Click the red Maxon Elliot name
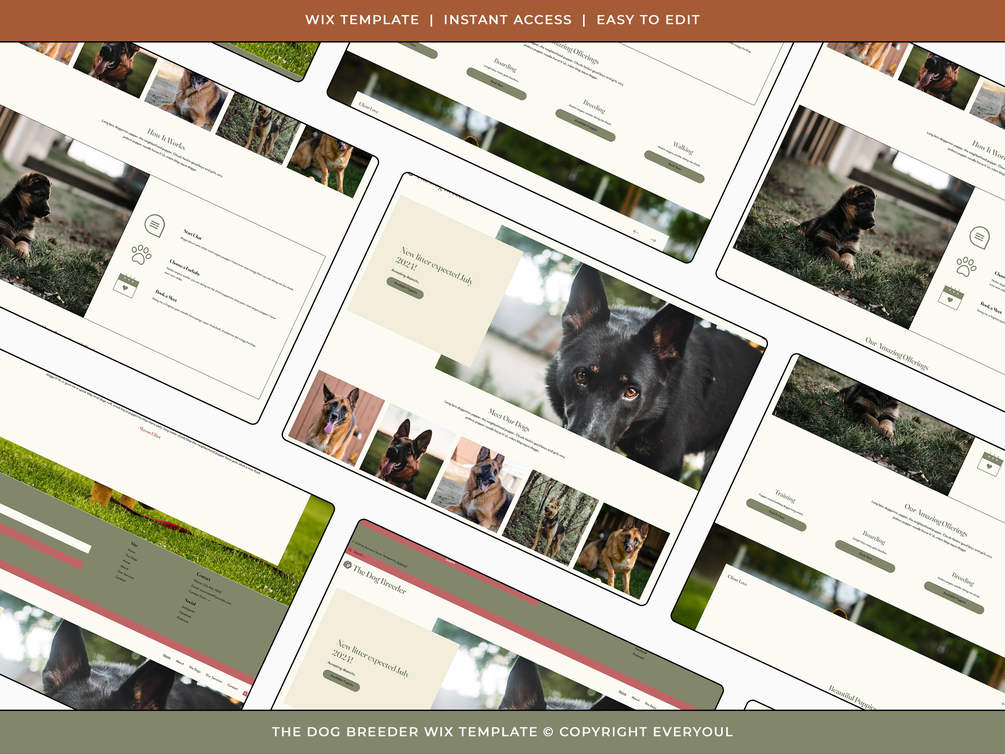The height and width of the screenshot is (754, 1005). pos(150,431)
